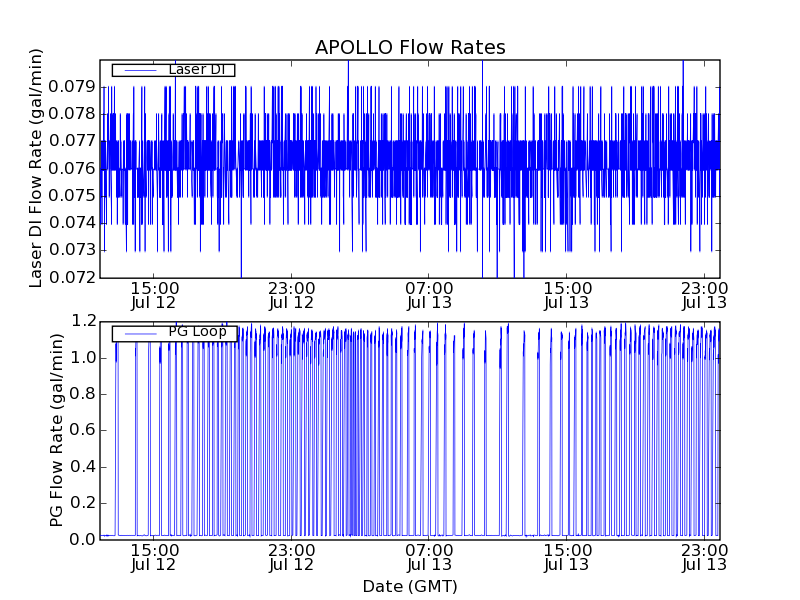This screenshot has height=600, width=800.
Task: Click the 0.079 tick label on upper plot
Action: [x=72, y=87]
